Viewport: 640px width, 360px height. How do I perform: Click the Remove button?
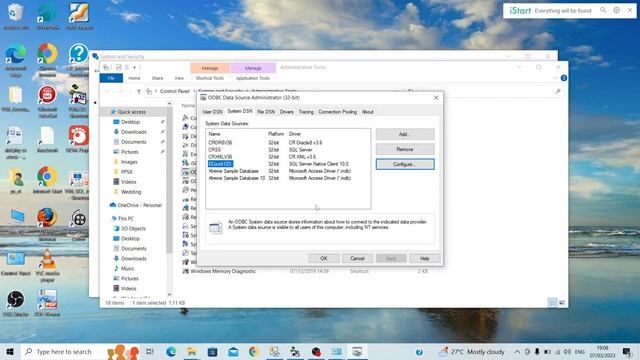405,149
